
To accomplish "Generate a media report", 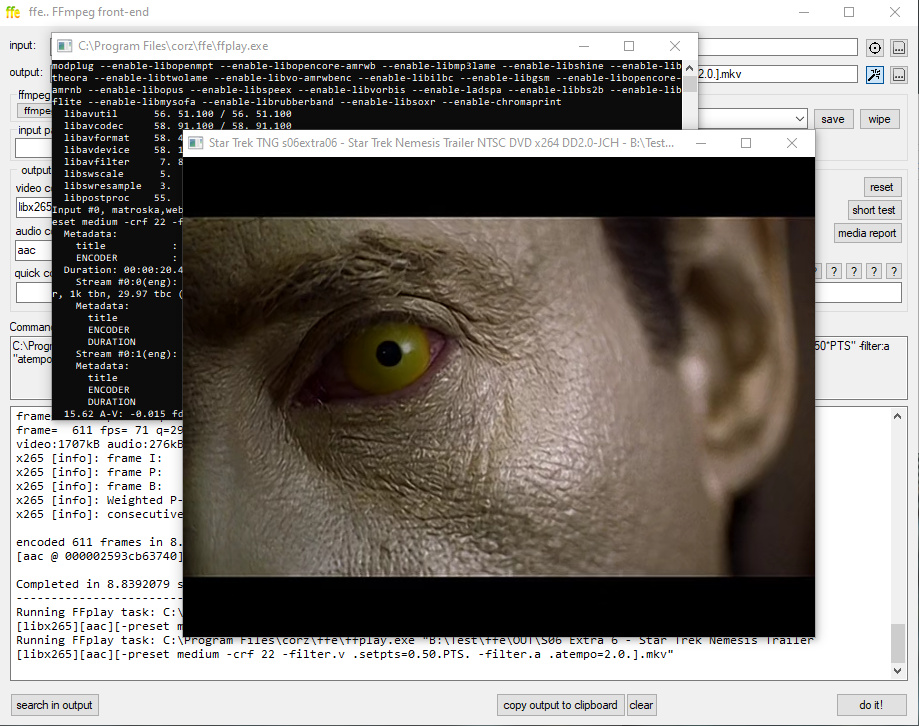I will (867, 233).
